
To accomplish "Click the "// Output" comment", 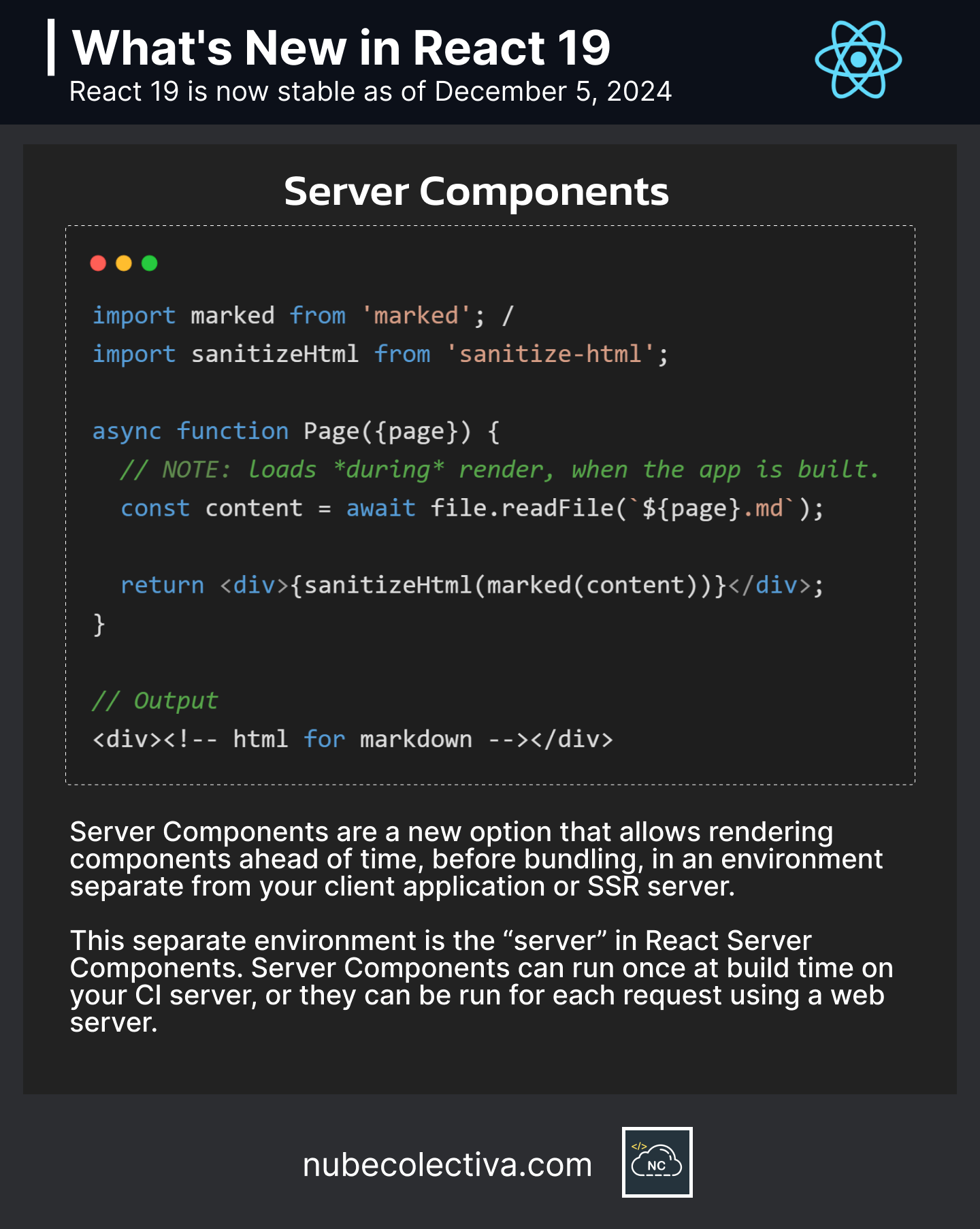I will [155, 701].
